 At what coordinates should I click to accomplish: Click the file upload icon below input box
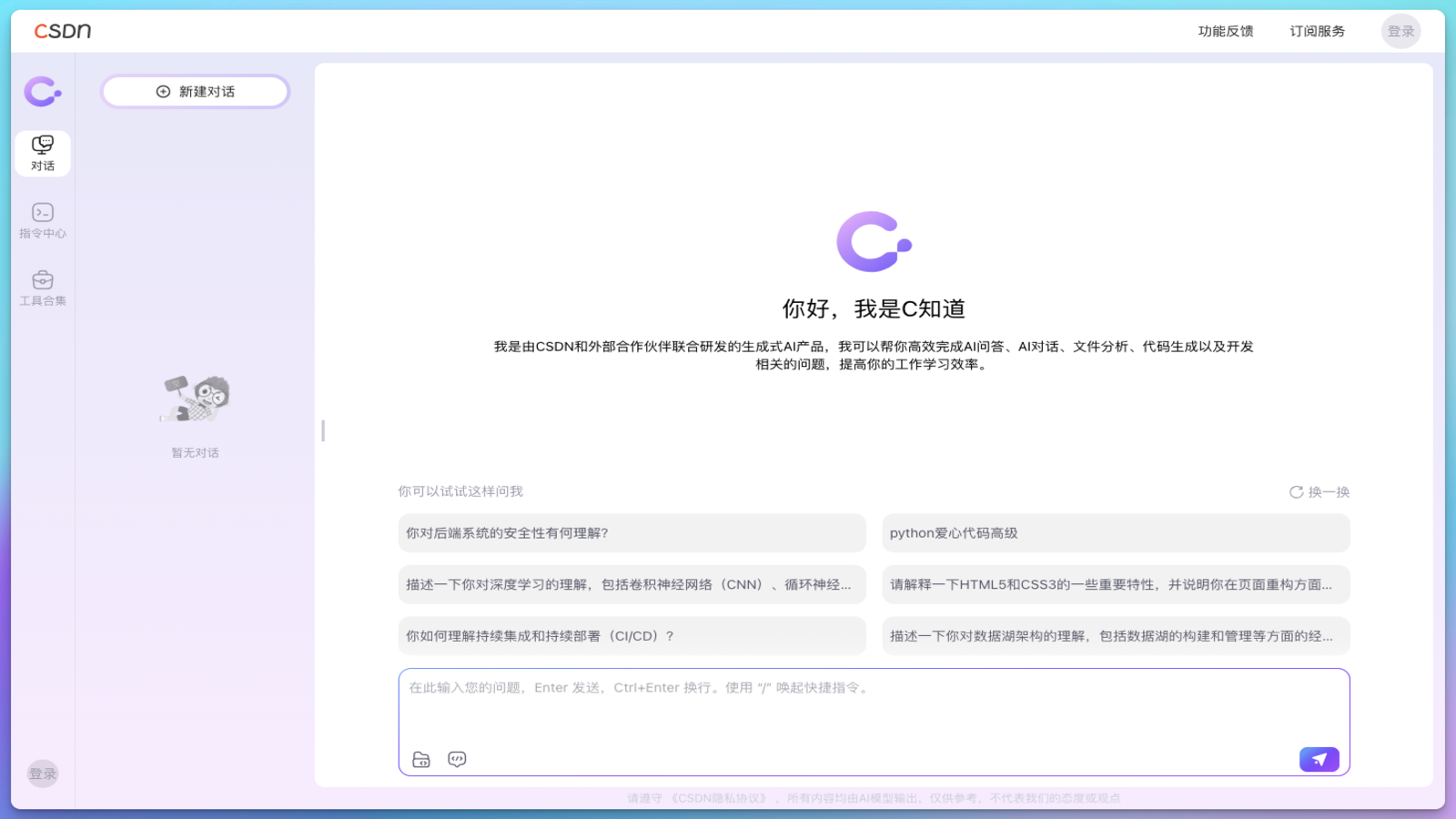420,759
